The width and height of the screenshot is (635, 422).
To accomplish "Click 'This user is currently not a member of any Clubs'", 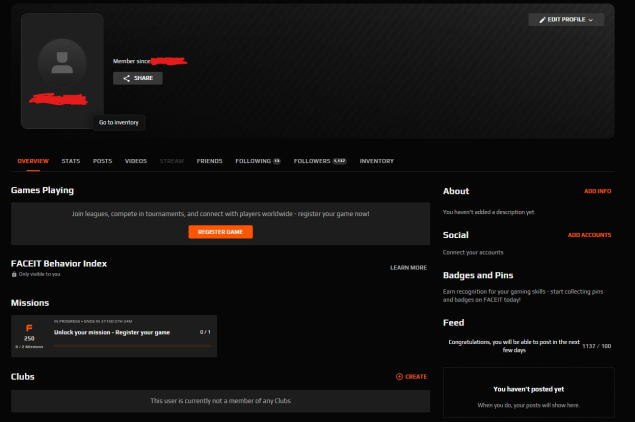I will [x=220, y=401].
